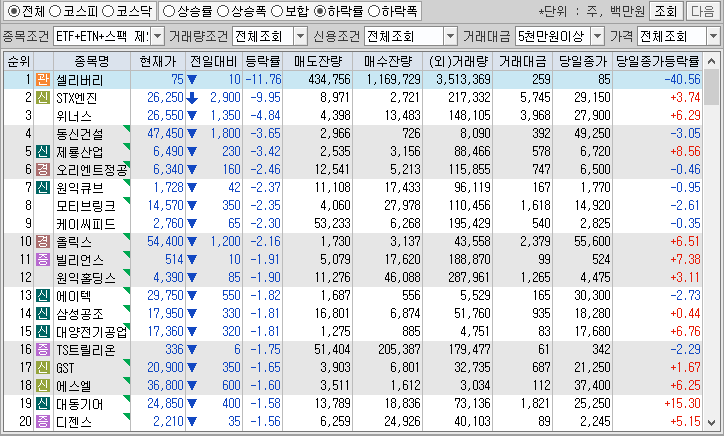Click the 매수잔량 column header

pos(387,61)
